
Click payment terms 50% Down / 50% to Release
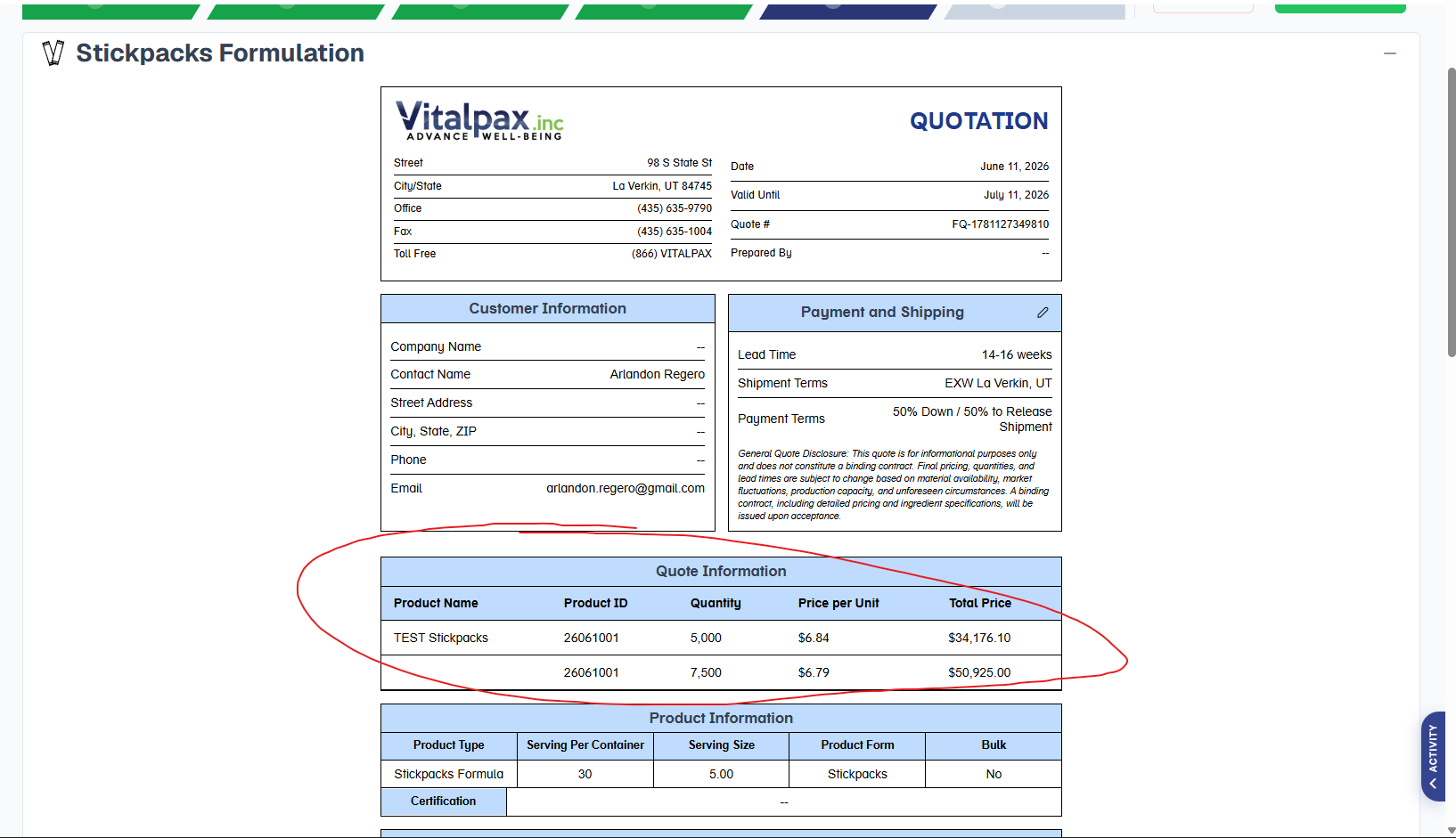point(972,419)
